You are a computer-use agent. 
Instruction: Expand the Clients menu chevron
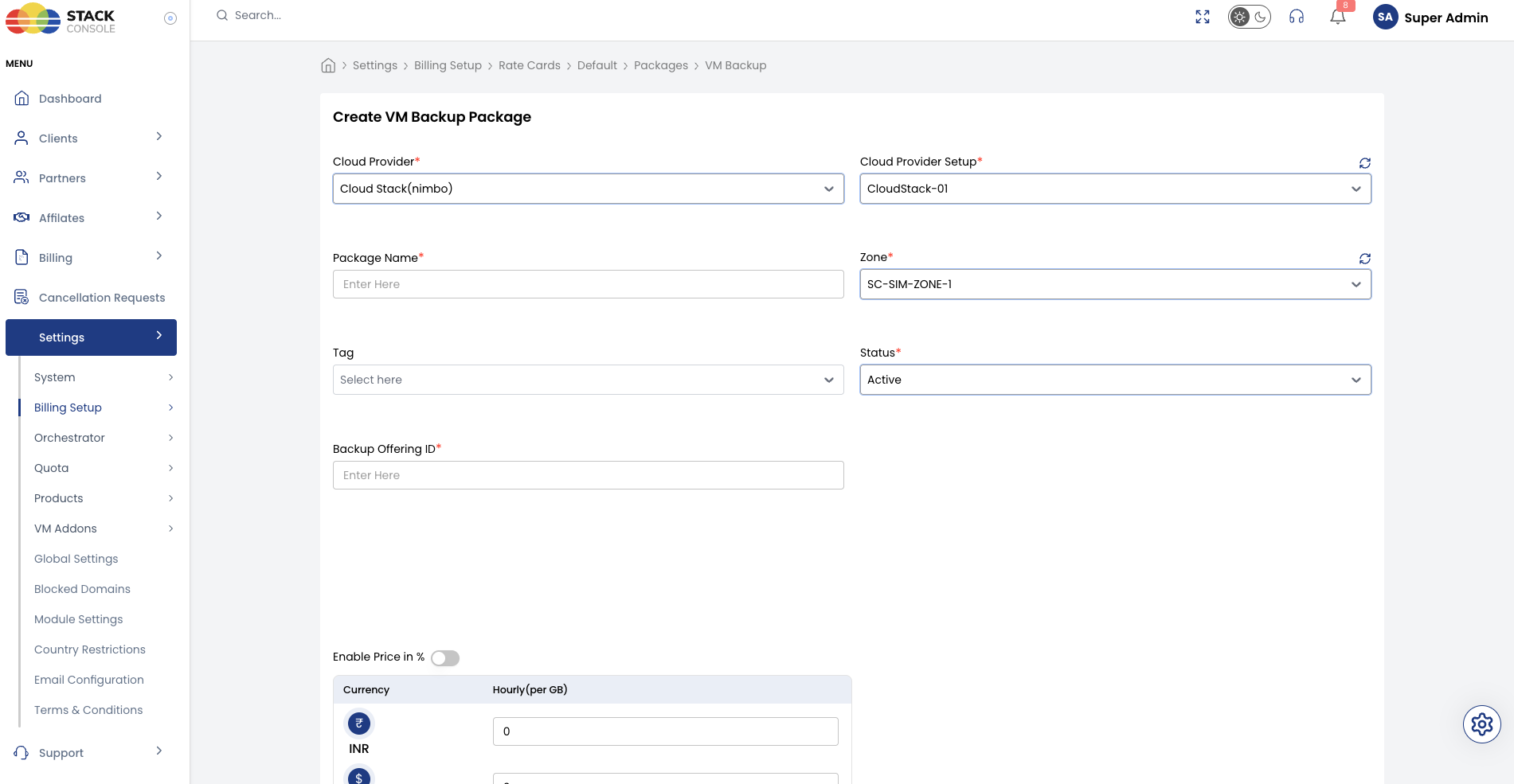(x=159, y=136)
